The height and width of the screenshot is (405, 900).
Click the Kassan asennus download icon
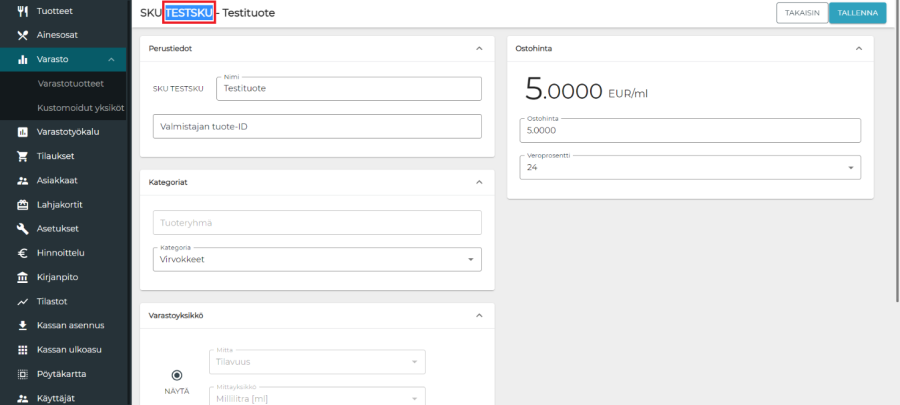(22, 326)
